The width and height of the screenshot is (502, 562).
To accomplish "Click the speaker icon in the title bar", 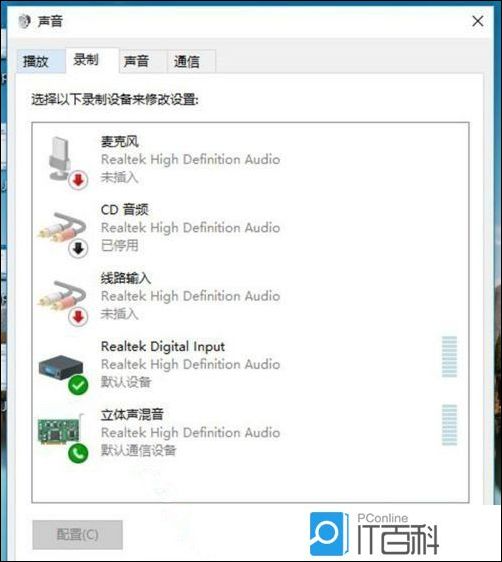I will click(25, 21).
